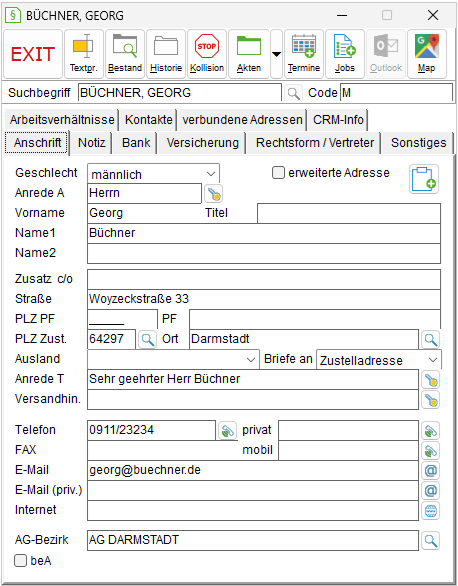Click the phone icon beside mobil field
Screen dimensions: 458x586
point(430,450)
